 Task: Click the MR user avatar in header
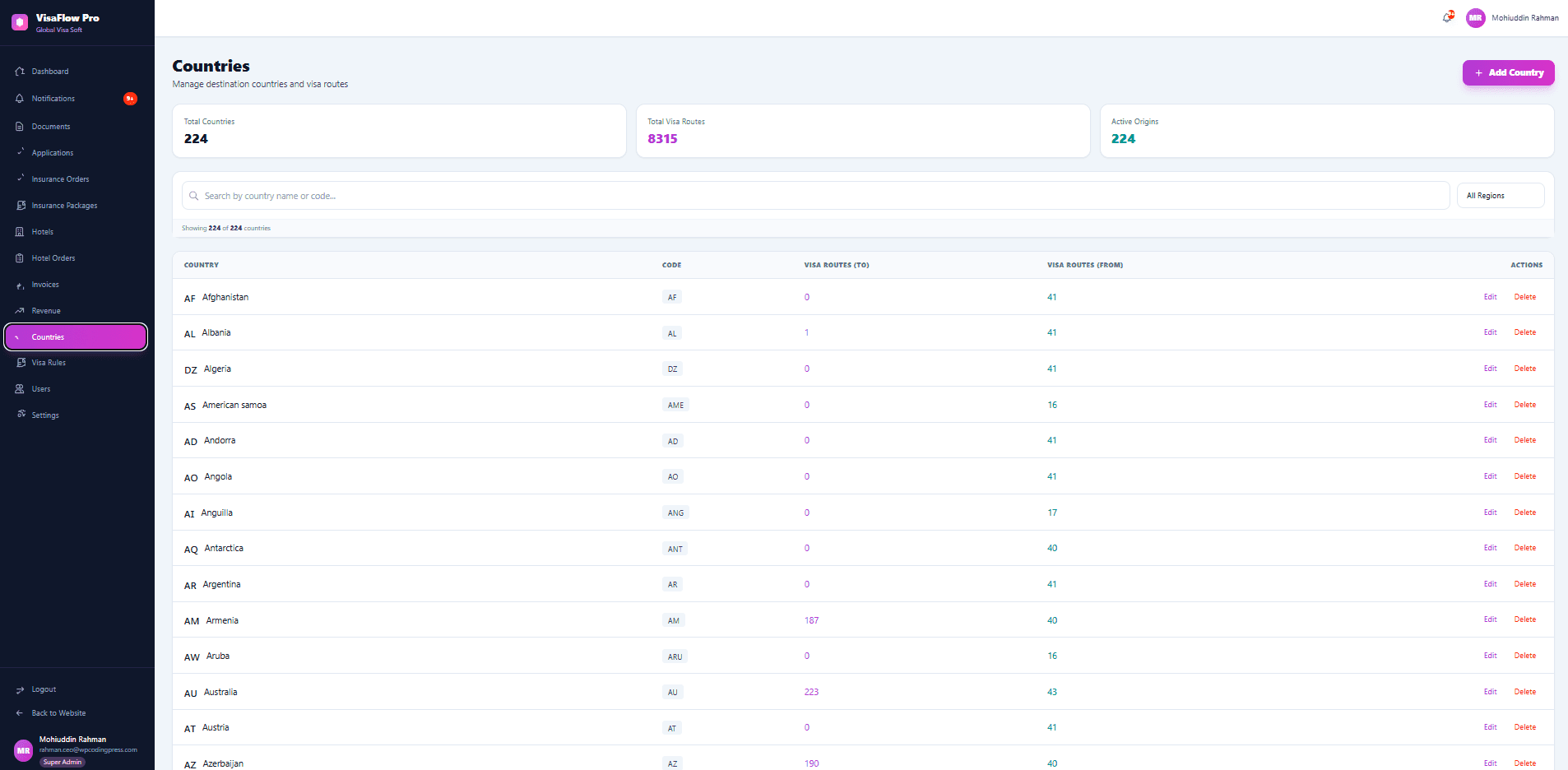tap(1475, 17)
